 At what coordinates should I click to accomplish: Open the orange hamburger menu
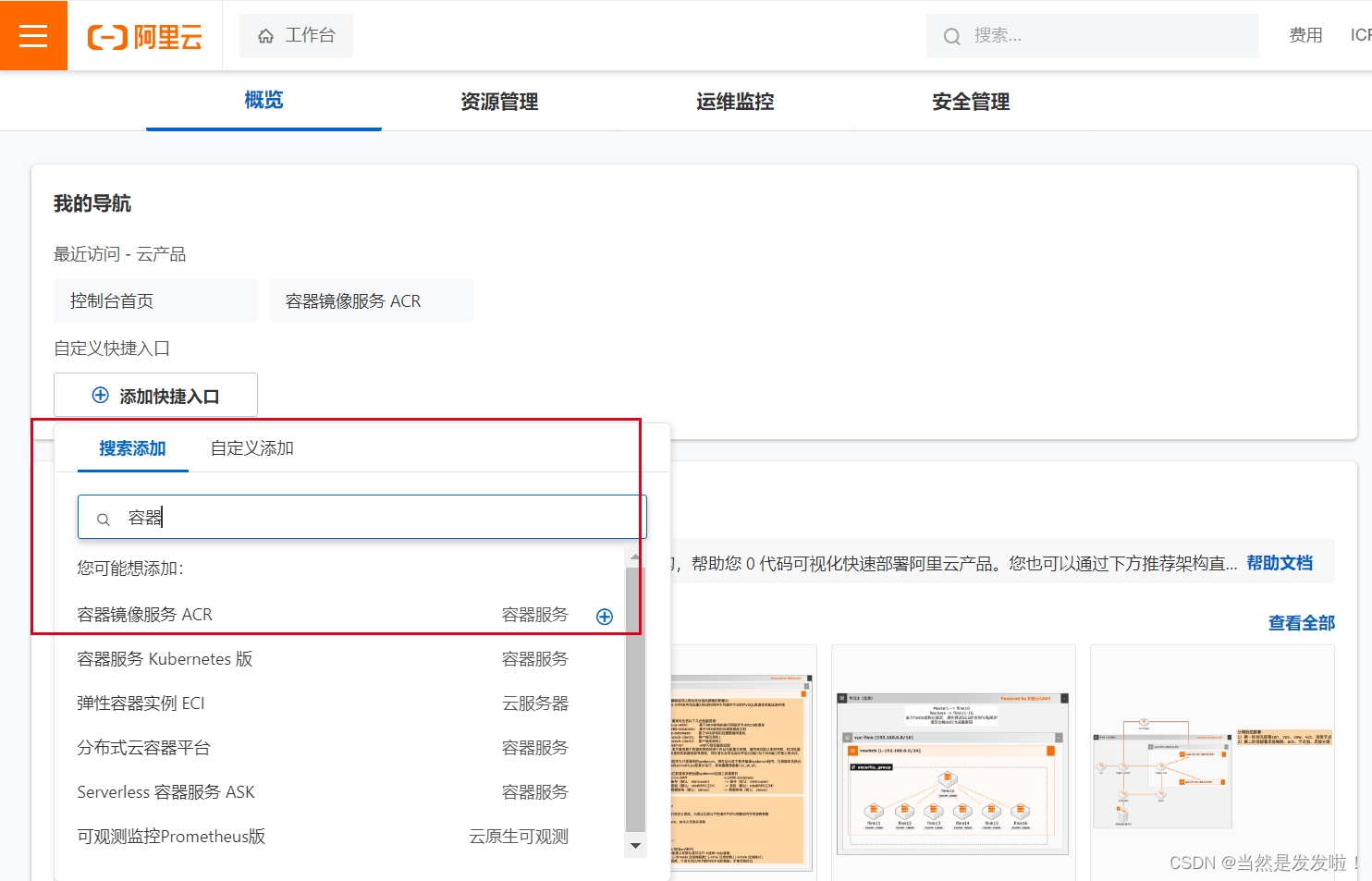point(33,35)
